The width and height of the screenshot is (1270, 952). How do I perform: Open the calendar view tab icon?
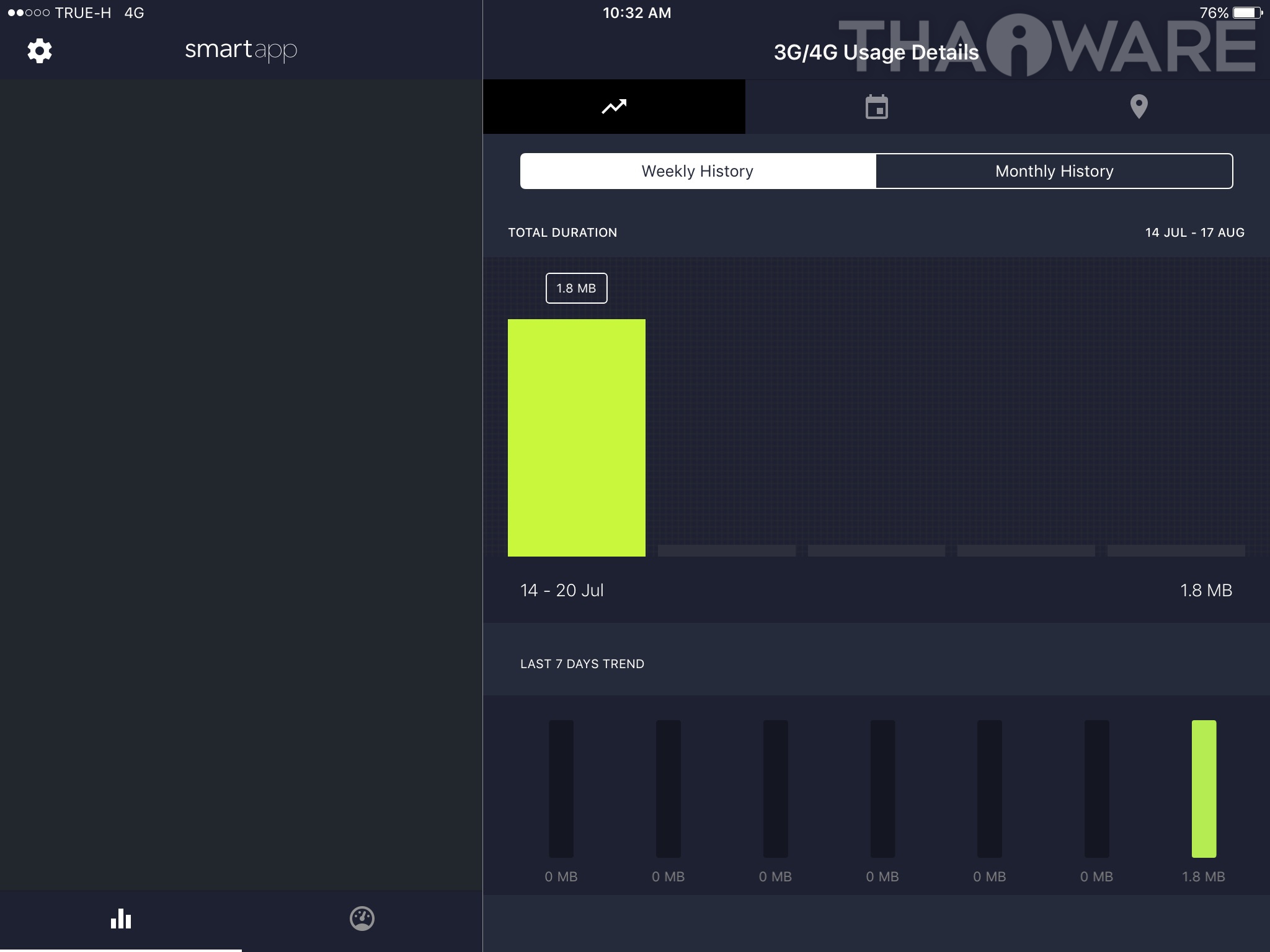tap(876, 107)
